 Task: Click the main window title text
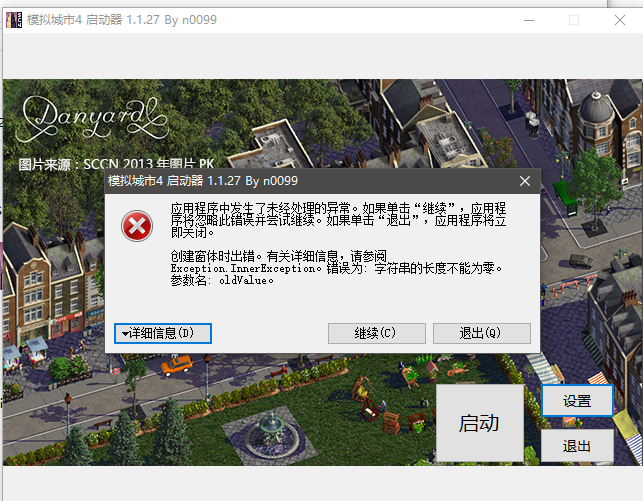120,19
